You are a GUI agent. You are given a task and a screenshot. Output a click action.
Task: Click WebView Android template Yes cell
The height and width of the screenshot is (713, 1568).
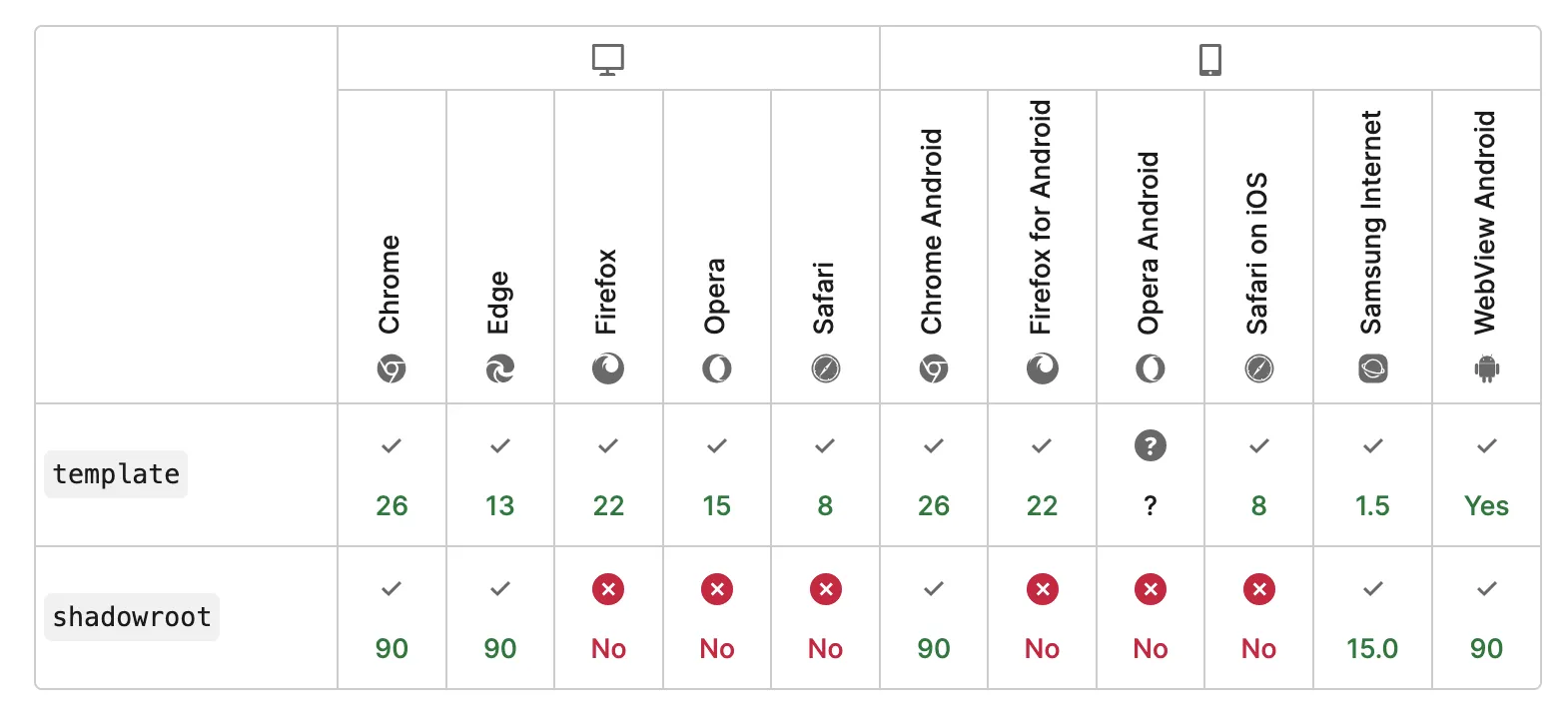click(x=1486, y=476)
